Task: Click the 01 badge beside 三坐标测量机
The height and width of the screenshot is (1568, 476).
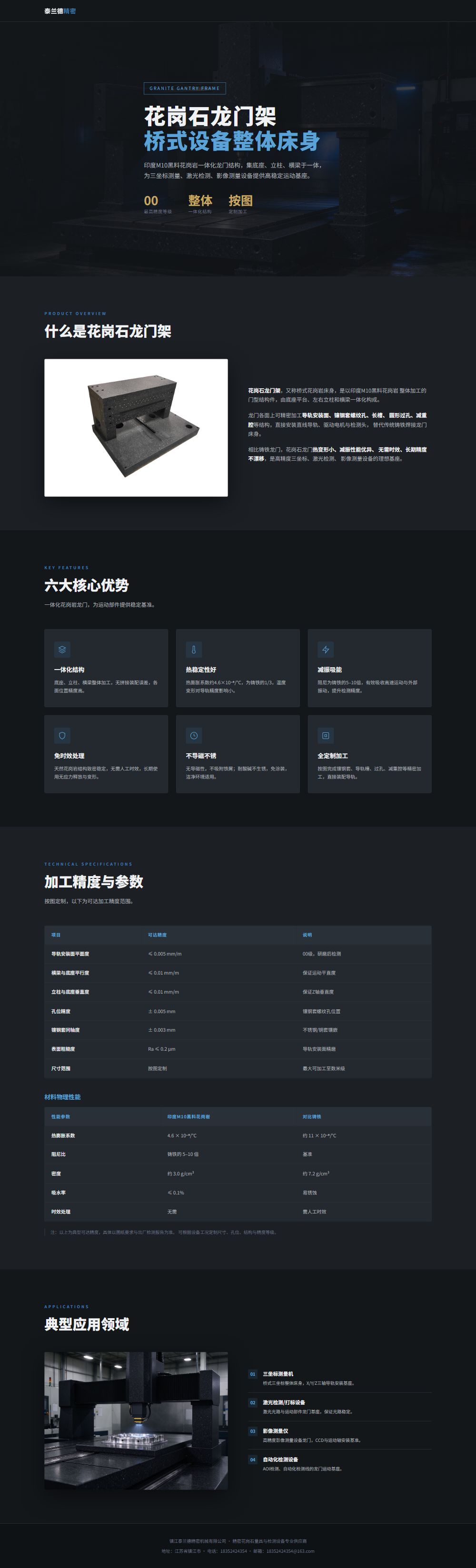Action: (x=253, y=1374)
